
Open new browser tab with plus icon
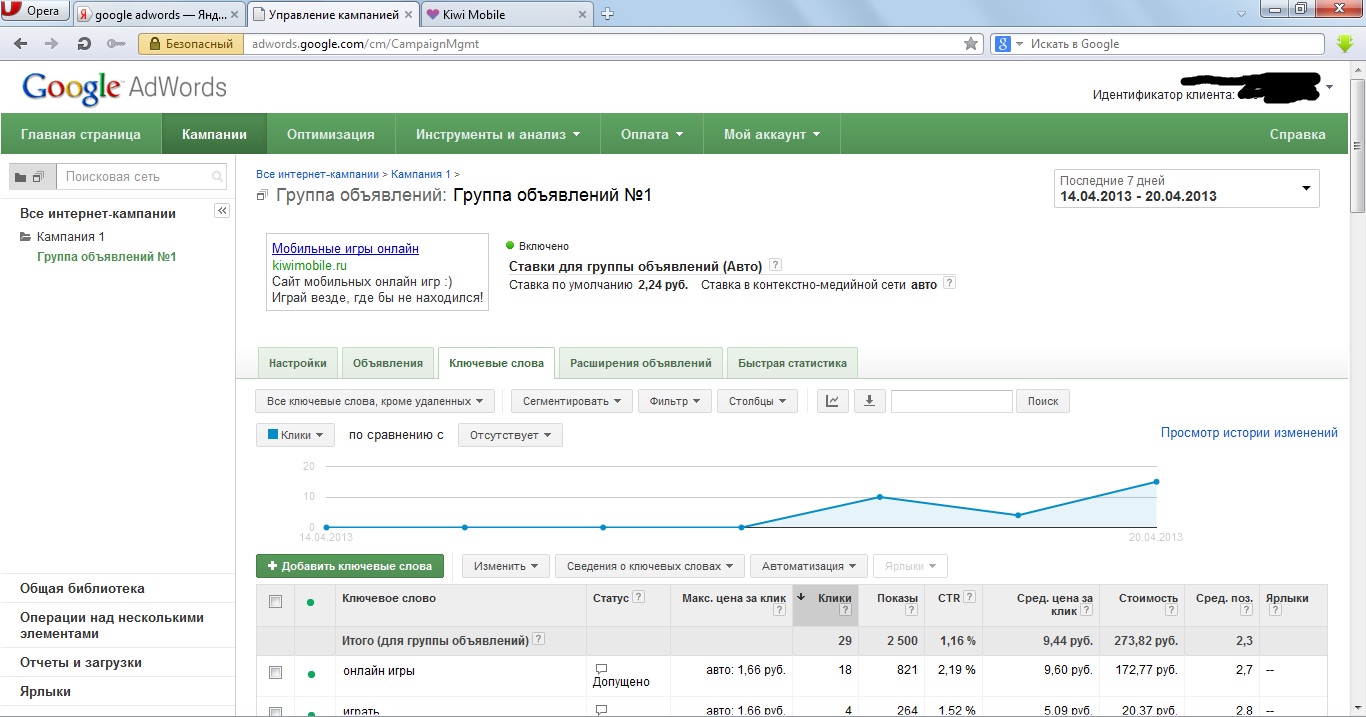(607, 14)
